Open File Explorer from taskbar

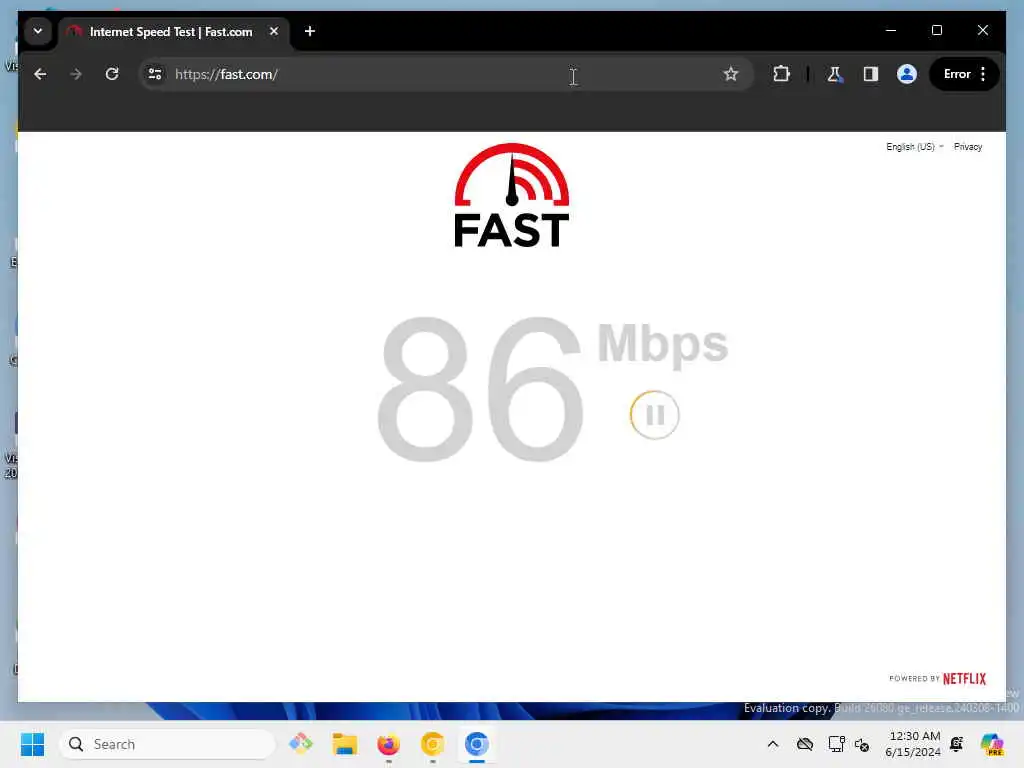click(345, 744)
